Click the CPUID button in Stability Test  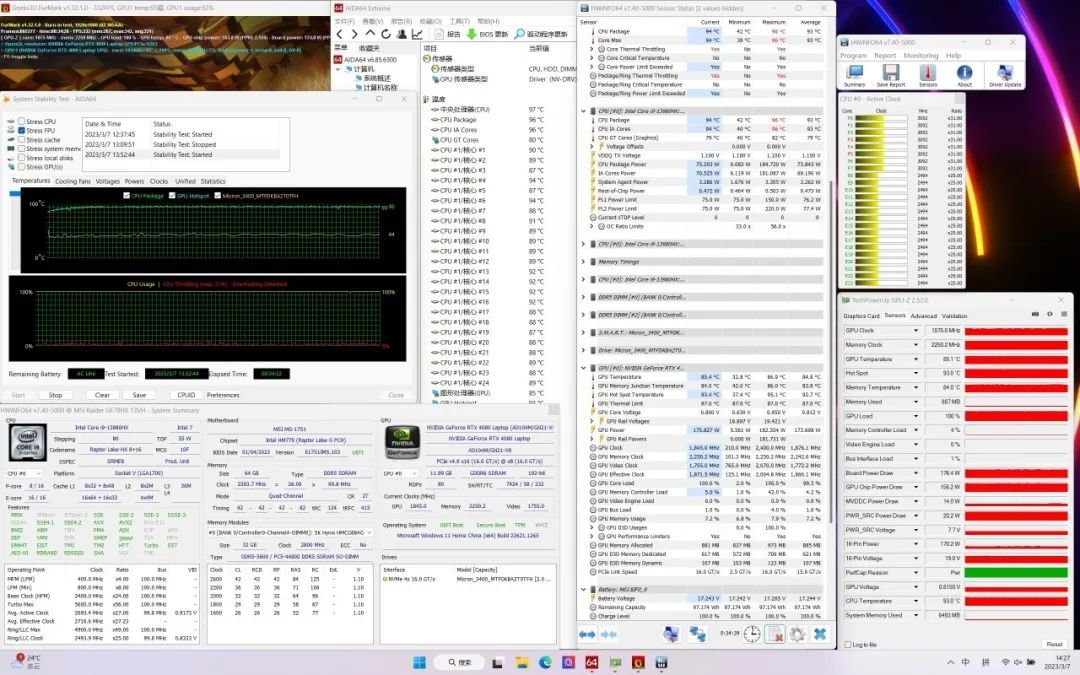tap(186, 395)
